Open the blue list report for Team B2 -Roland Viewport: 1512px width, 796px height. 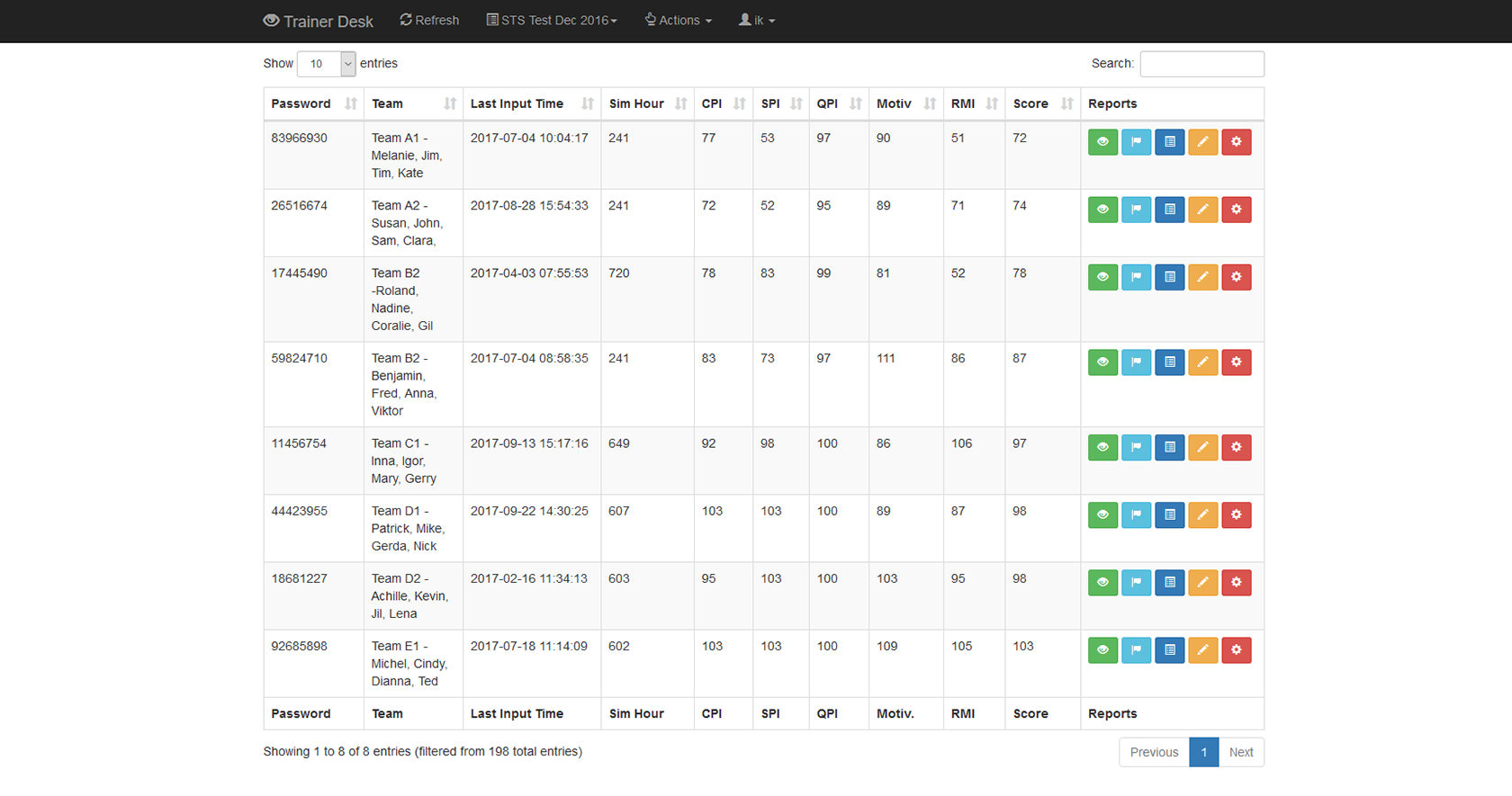click(1169, 277)
